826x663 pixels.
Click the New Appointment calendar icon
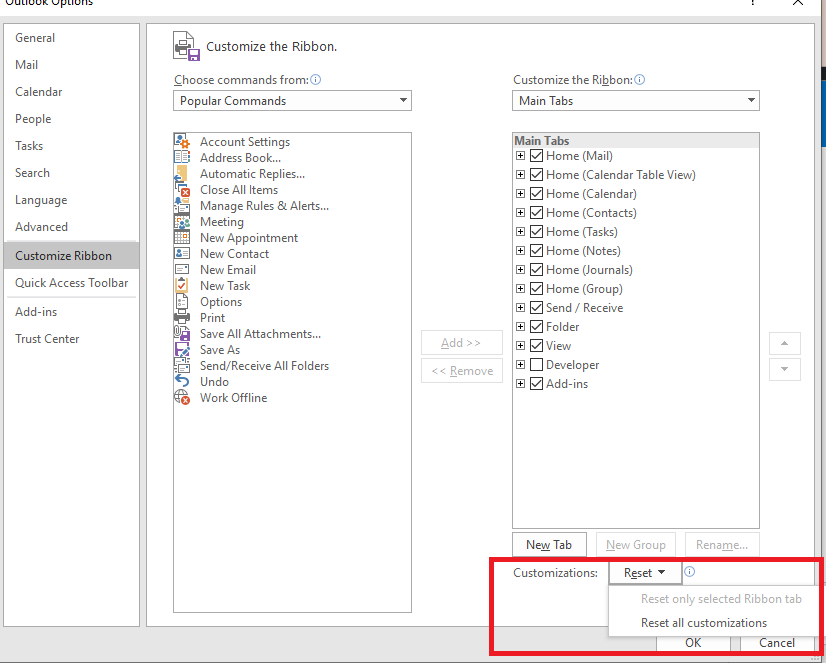[x=182, y=238]
